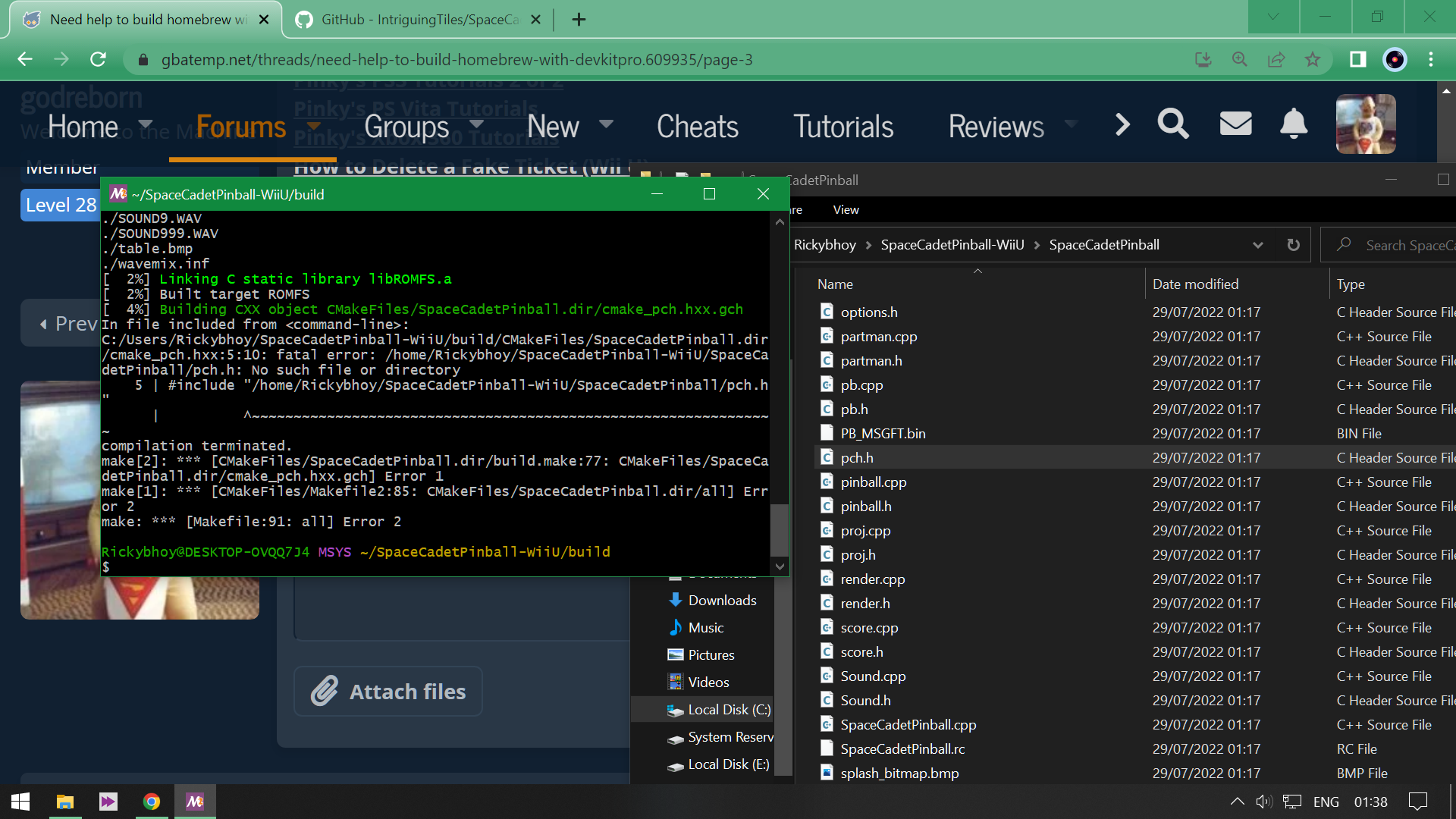Open the View tab in File Explorer

[x=846, y=210]
